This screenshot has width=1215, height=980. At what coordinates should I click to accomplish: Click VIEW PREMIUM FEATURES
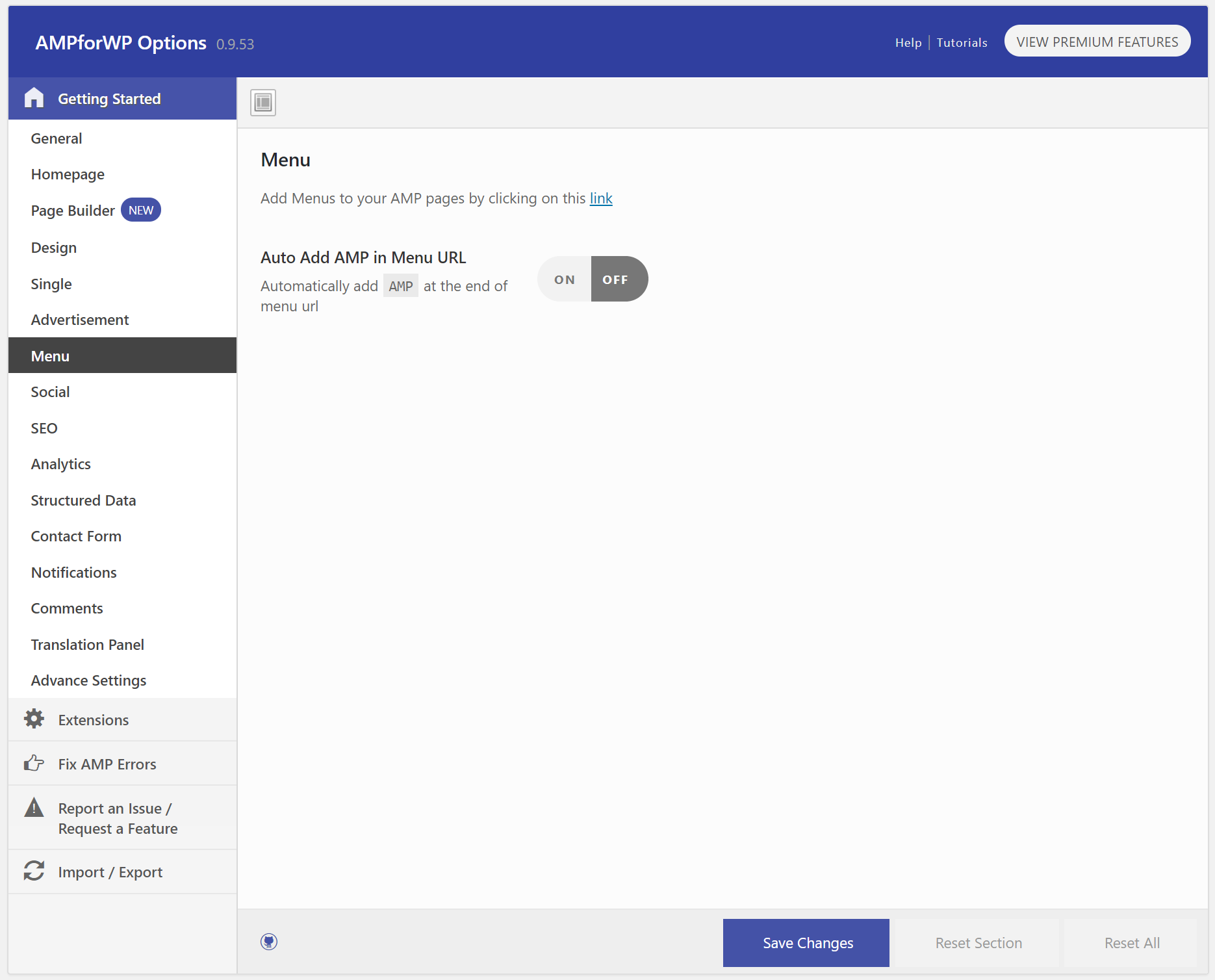[1097, 40]
